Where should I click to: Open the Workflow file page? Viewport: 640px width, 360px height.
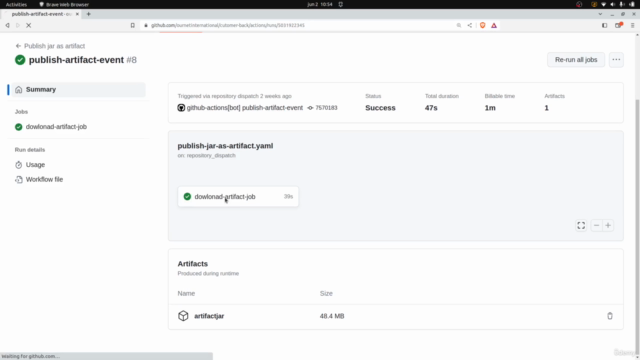(x=44, y=179)
